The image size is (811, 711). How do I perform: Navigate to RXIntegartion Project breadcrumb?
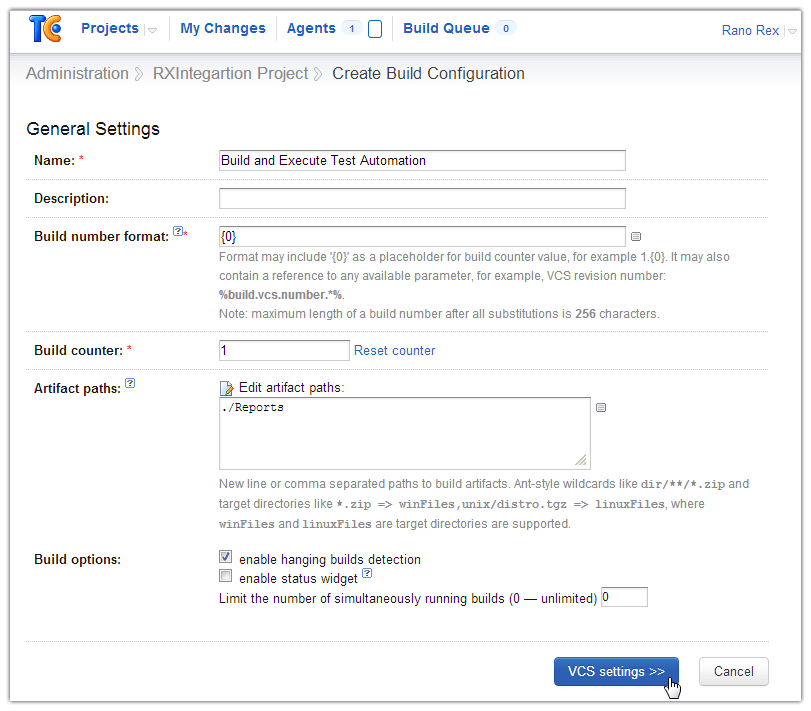[230, 73]
